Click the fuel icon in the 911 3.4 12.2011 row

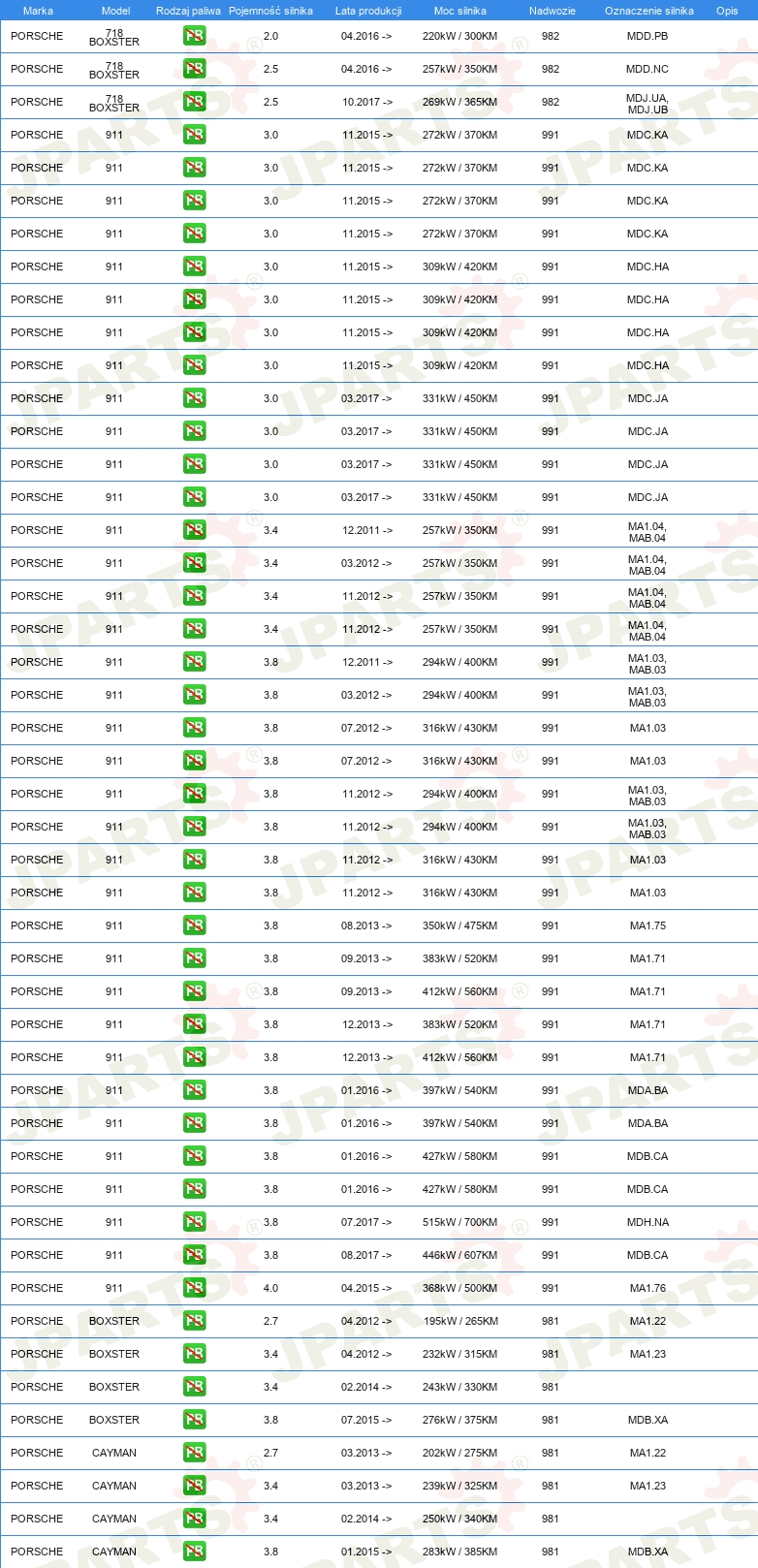195,530
